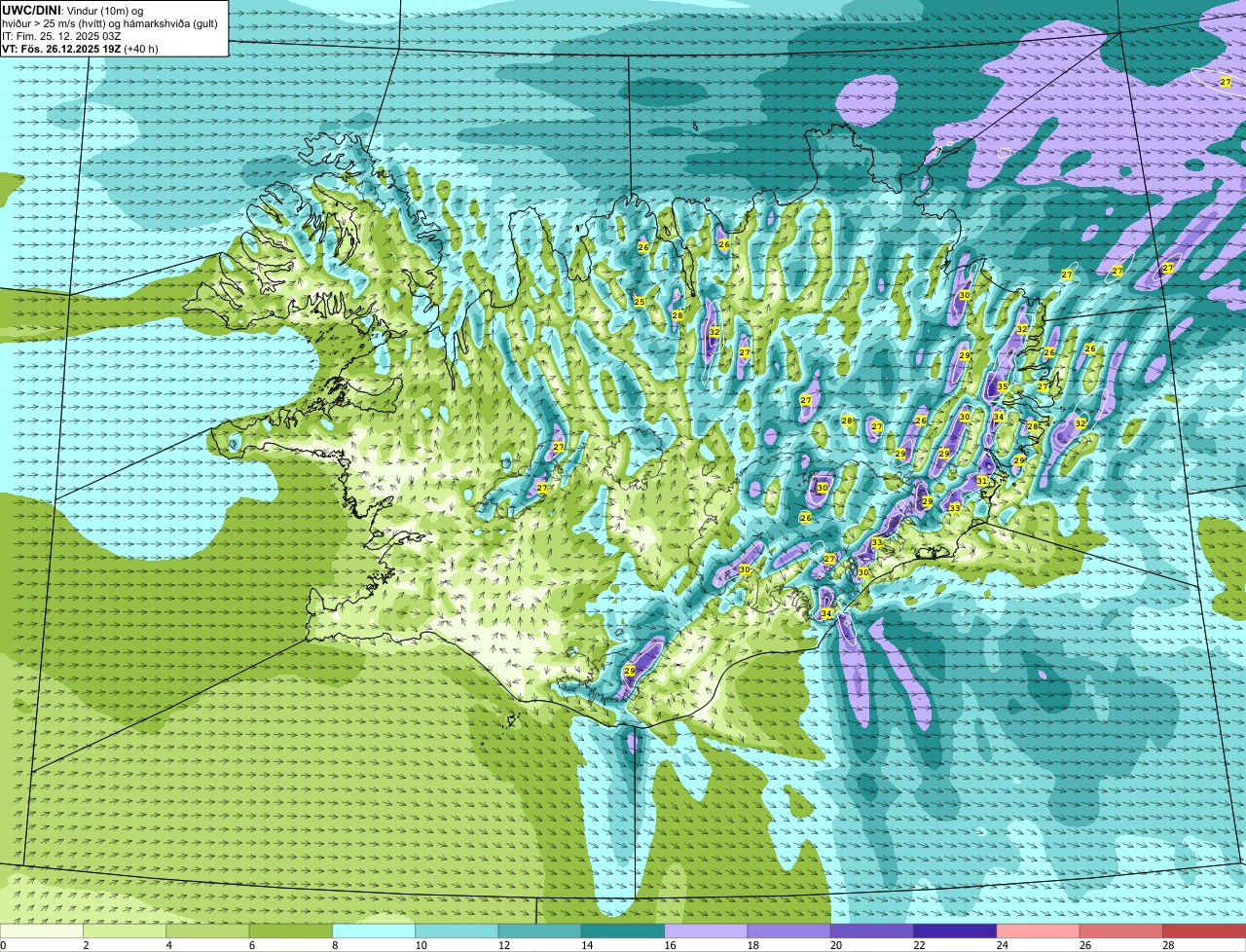Click the legend scale value "22"

click(919, 945)
